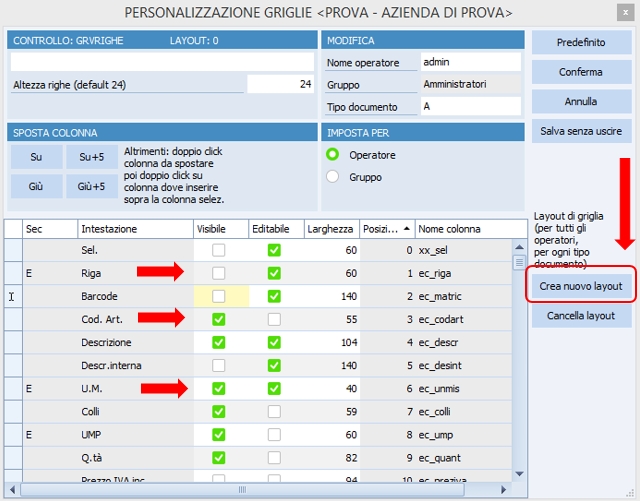Screen dimensions: 640x501
Task: Click the row selector for Barcode row
Action: point(13,296)
